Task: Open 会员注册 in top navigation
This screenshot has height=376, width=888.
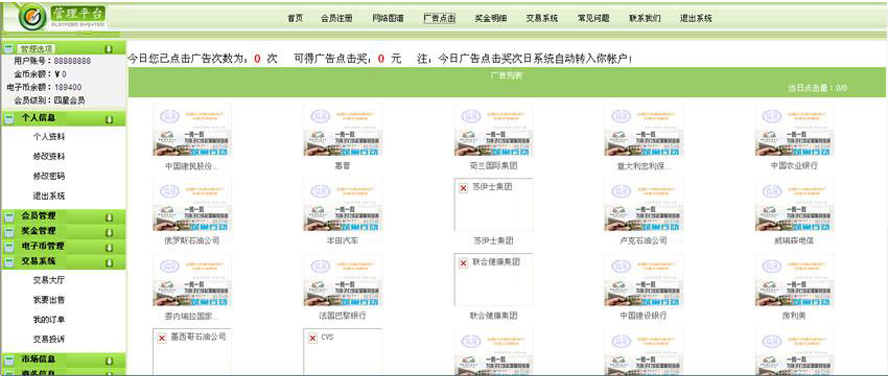Action: coord(337,18)
